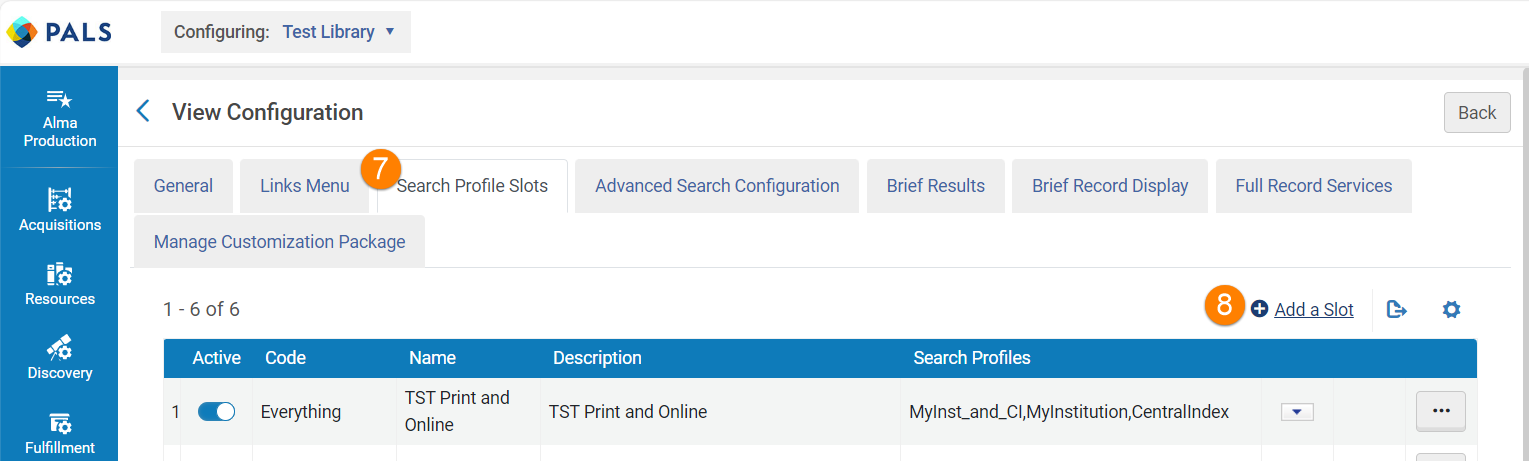Click the Description column header
Image resolution: width=1529 pixels, height=461 pixels.
point(597,358)
